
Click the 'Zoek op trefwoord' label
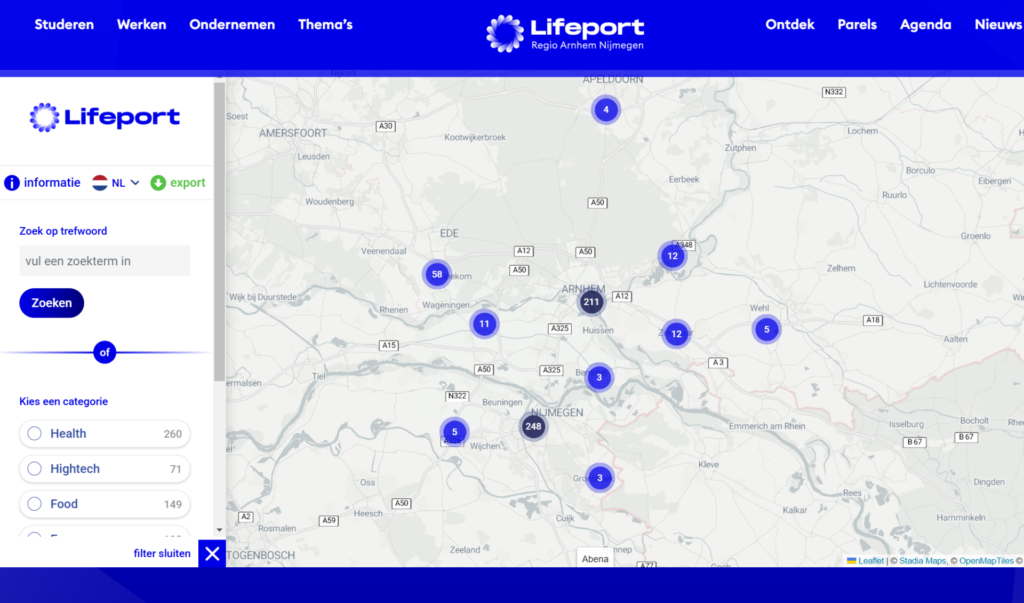63,231
